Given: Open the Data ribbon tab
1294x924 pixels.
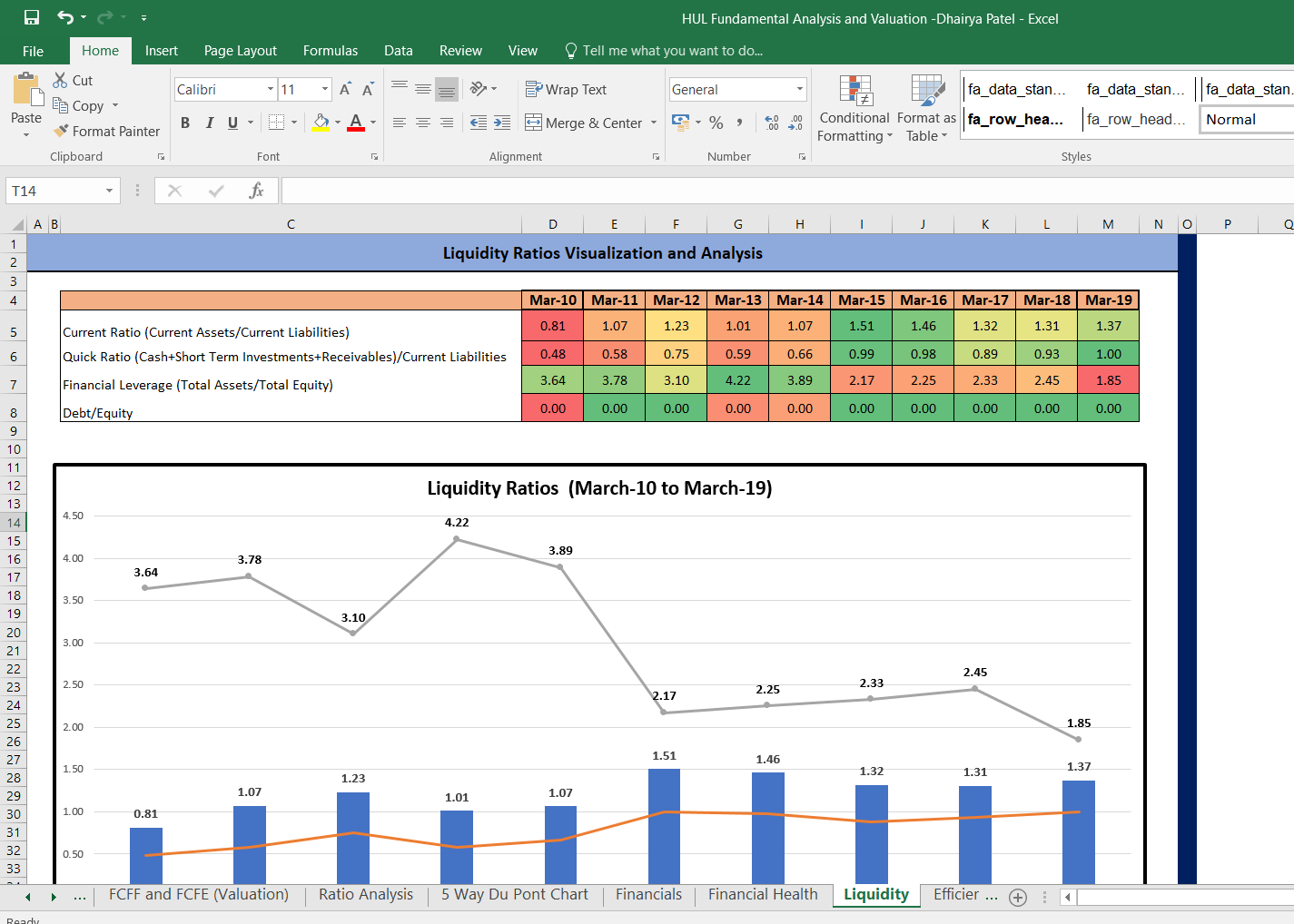Looking at the screenshot, I should coord(399,51).
